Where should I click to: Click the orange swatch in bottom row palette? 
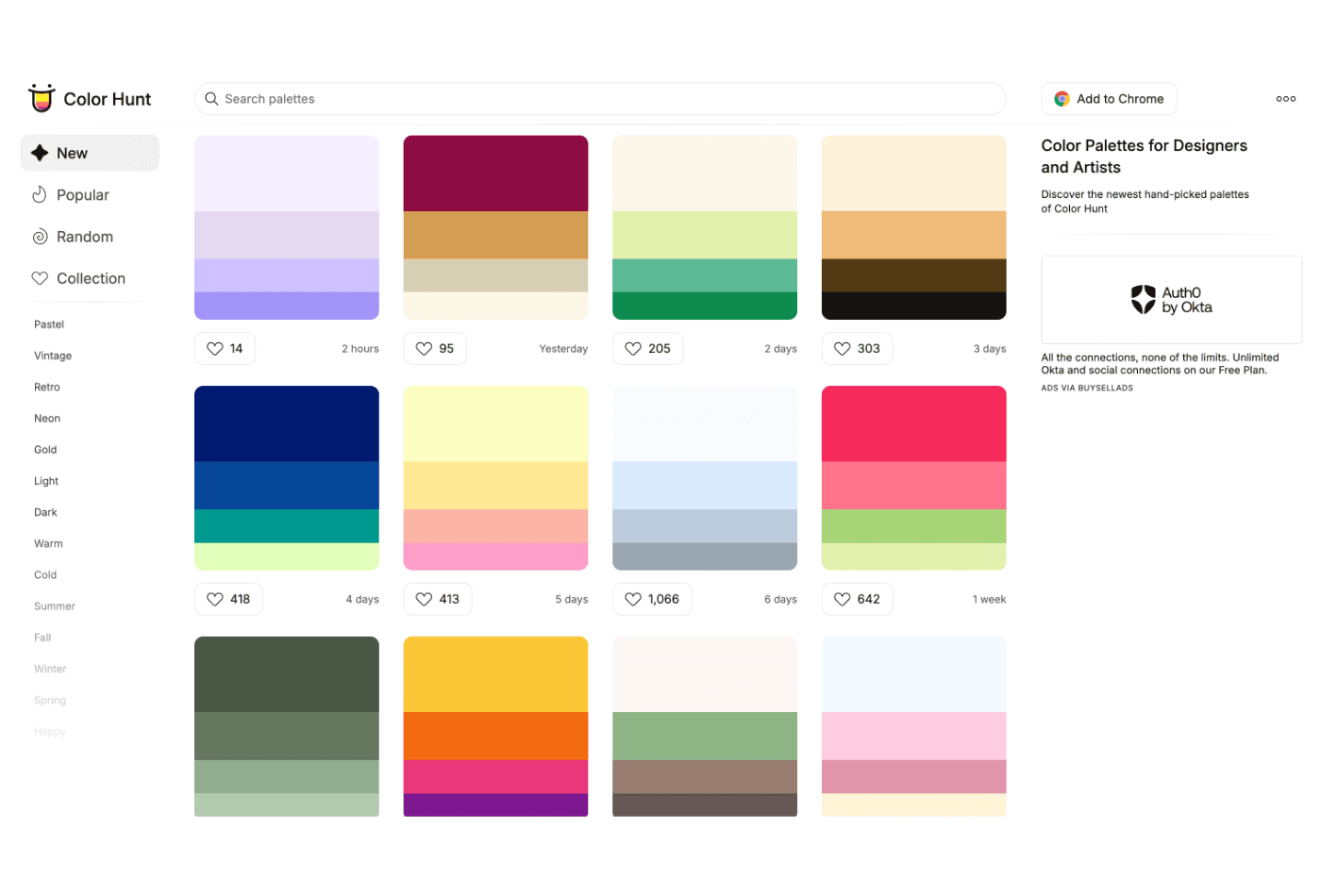495,736
